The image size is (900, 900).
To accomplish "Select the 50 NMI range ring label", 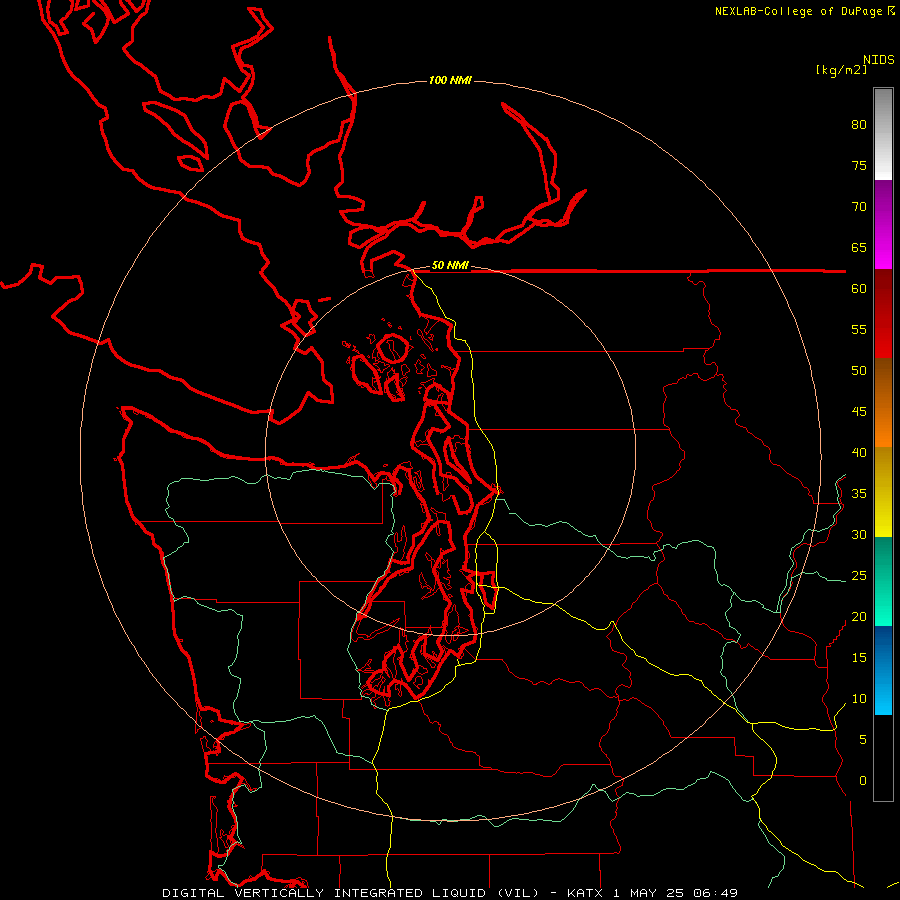I will point(450,265).
